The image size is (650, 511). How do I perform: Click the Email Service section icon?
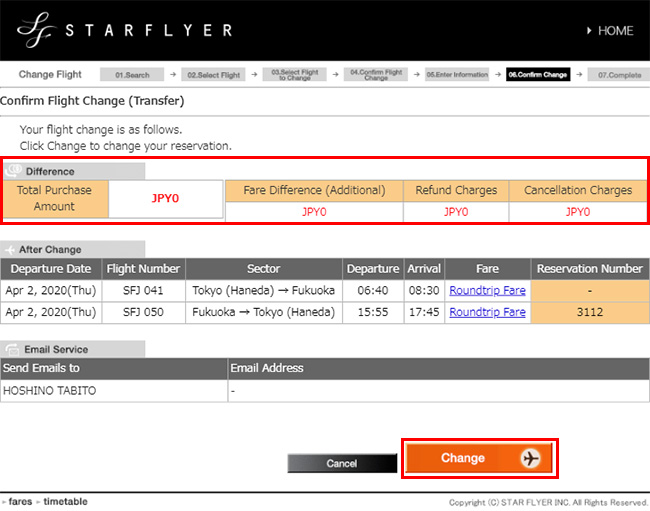pyautogui.click(x=11, y=349)
